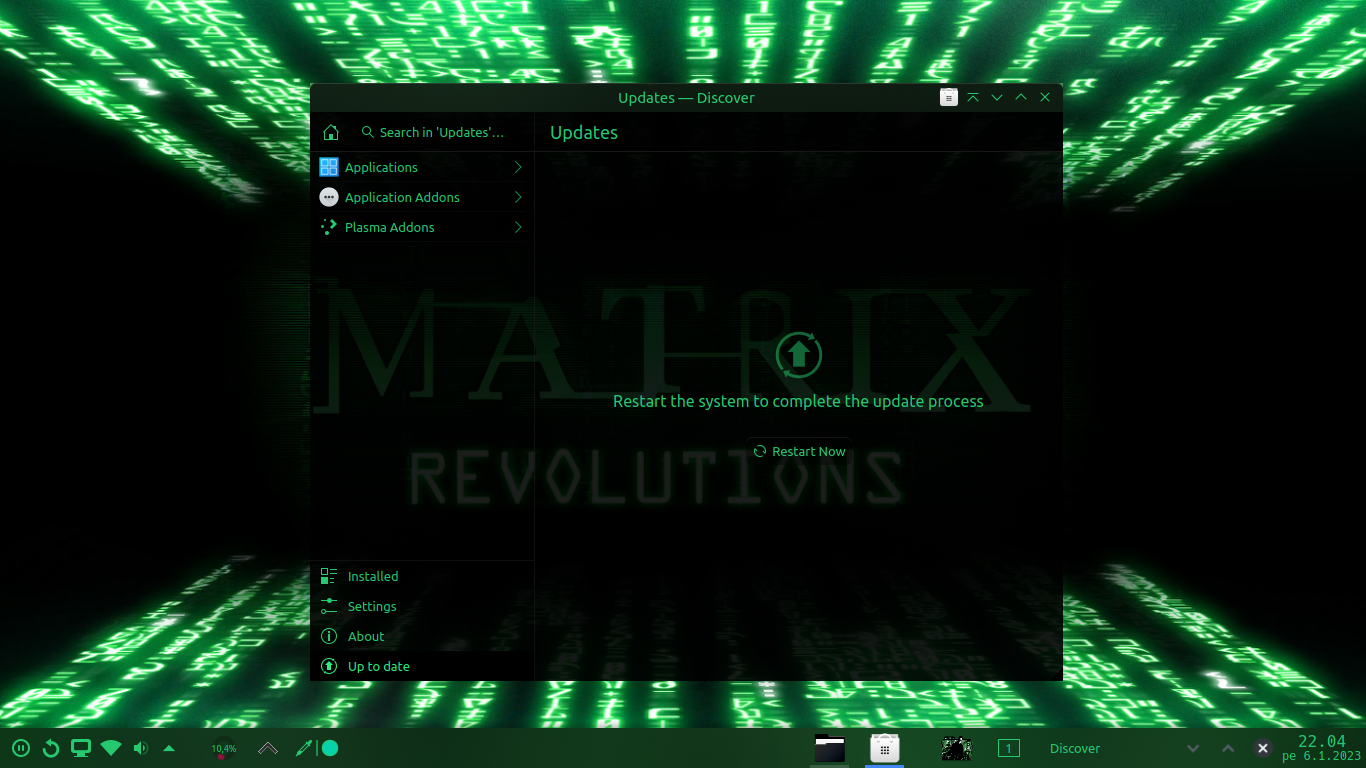1366x768 pixels.
Task: Click the color picker eyedropper icon
Action: click(x=304, y=748)
